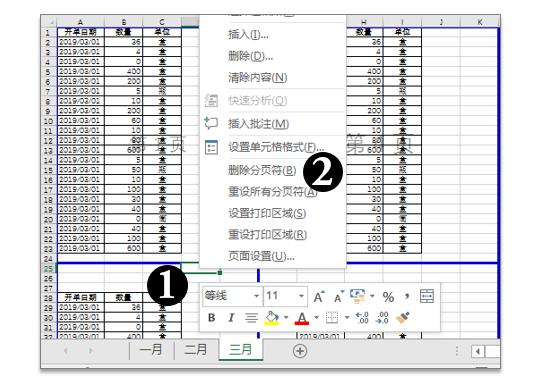The image size is (543, 384).
Task: Open the 等线 font name dropdown
Action: coord(256,296)
